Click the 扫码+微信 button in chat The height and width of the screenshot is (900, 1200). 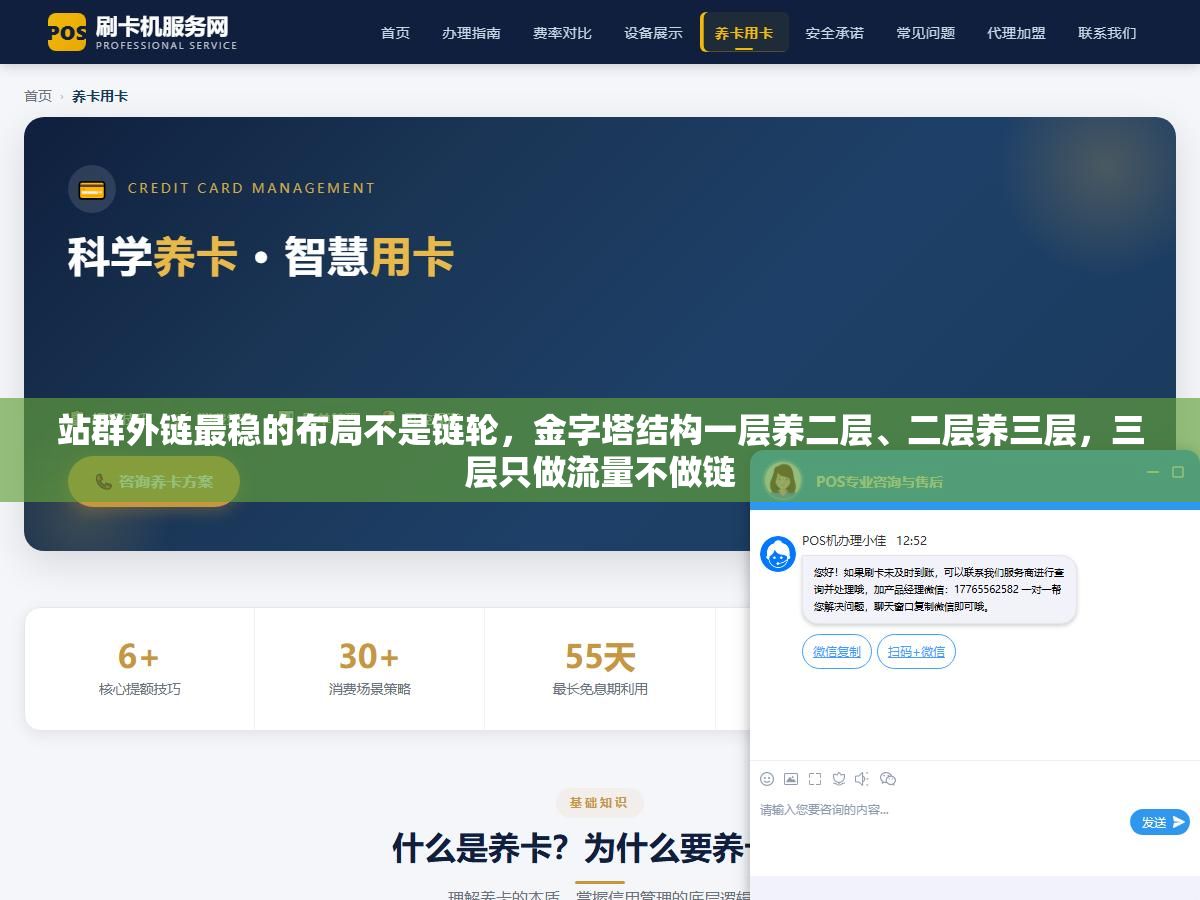point(916,651)
